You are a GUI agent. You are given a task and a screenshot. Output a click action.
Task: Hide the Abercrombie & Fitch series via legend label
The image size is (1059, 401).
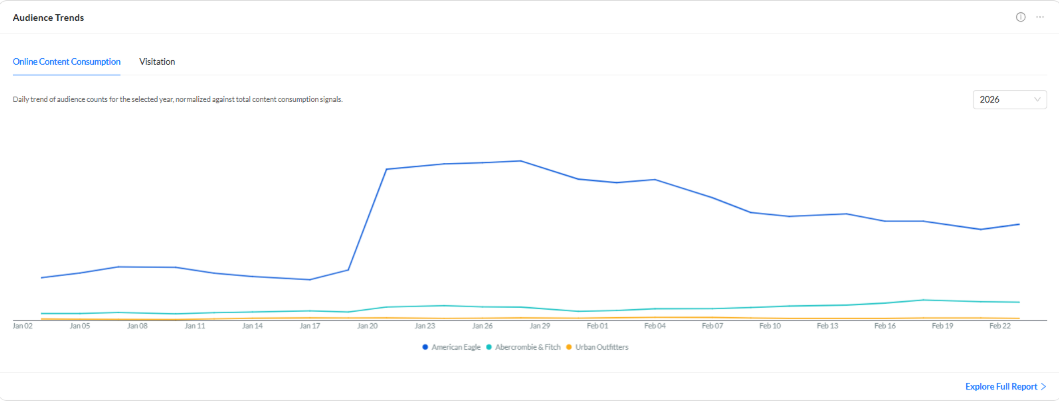[x=527, y=347]
